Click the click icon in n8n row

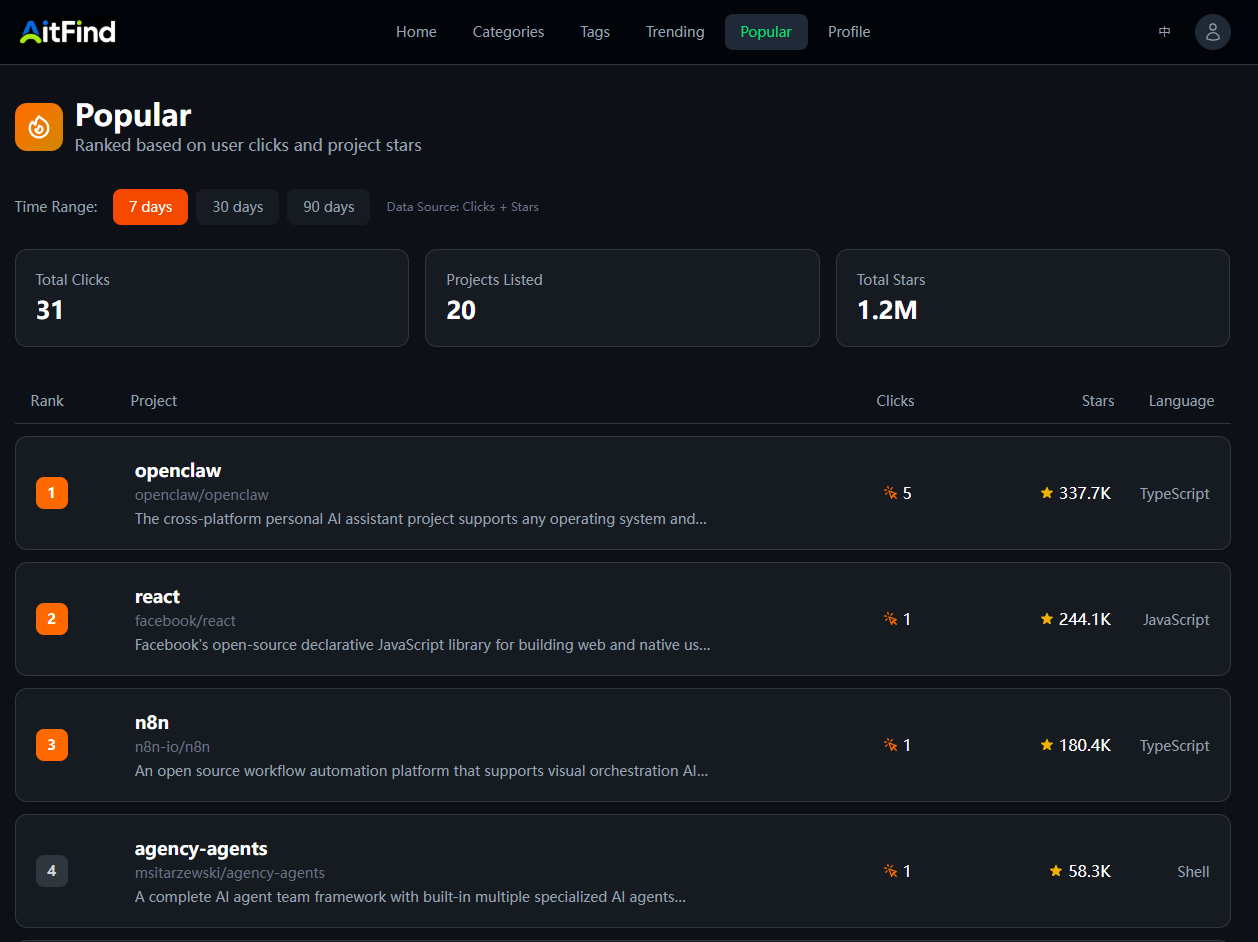(x=891, y=745)
